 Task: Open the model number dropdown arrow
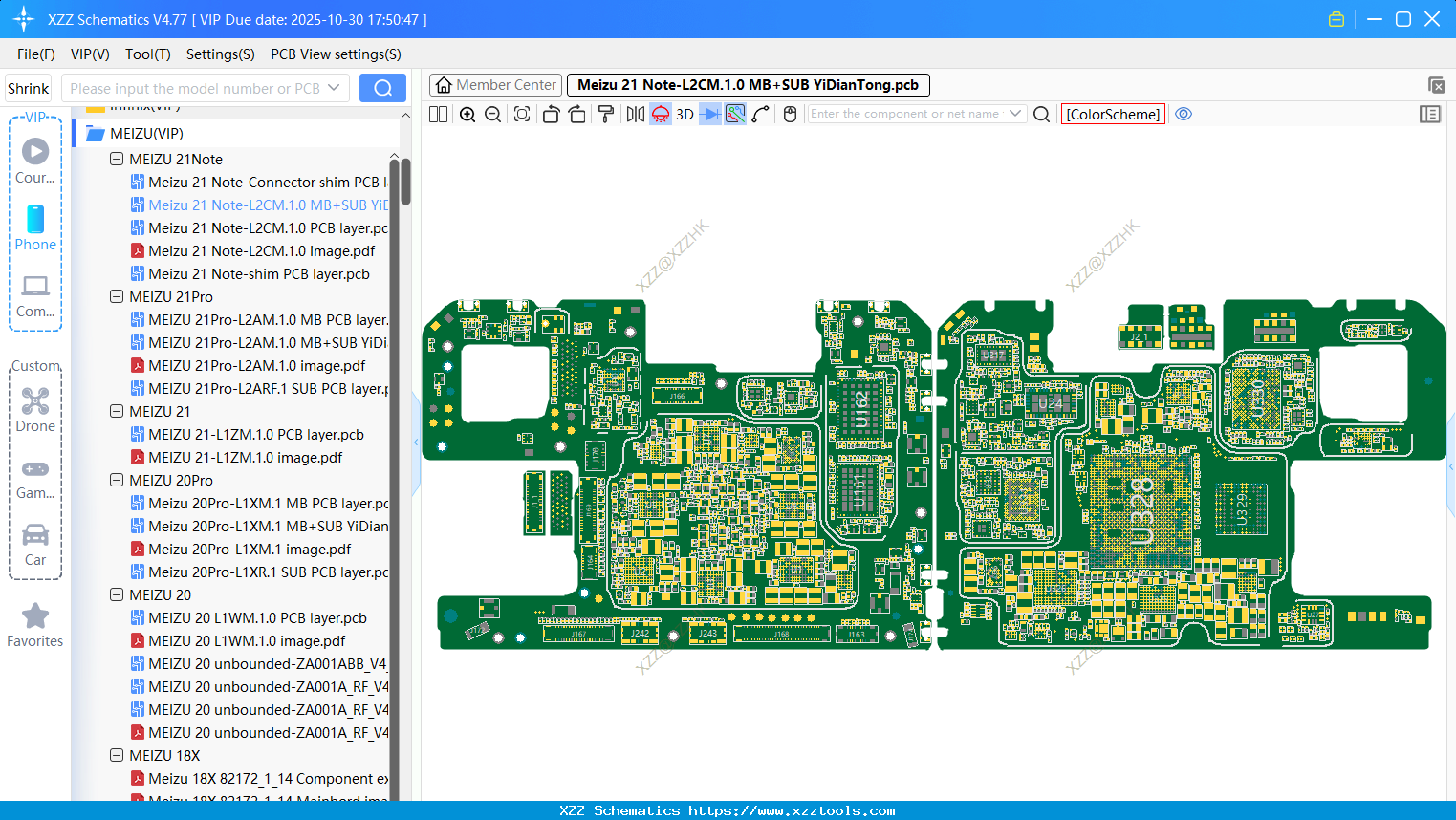(334, 88)
